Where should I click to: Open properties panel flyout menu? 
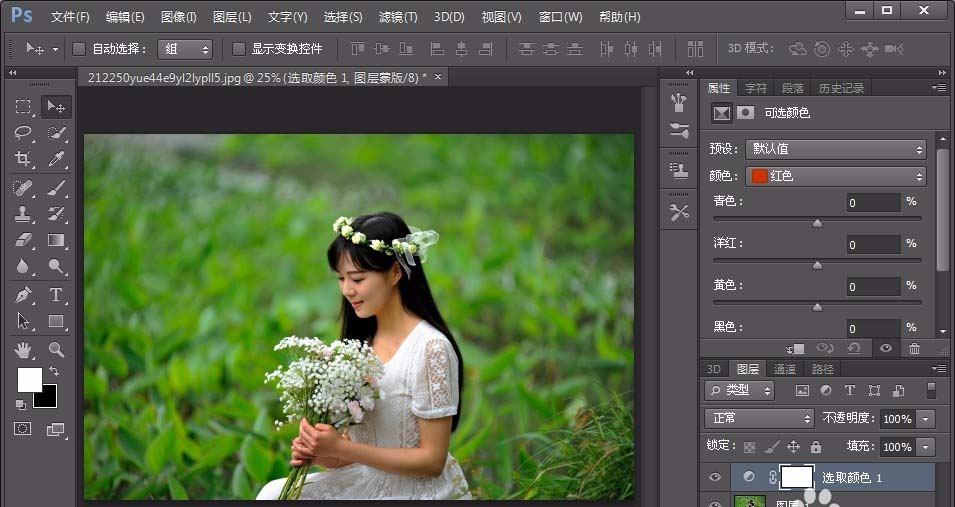pos(939,88)
